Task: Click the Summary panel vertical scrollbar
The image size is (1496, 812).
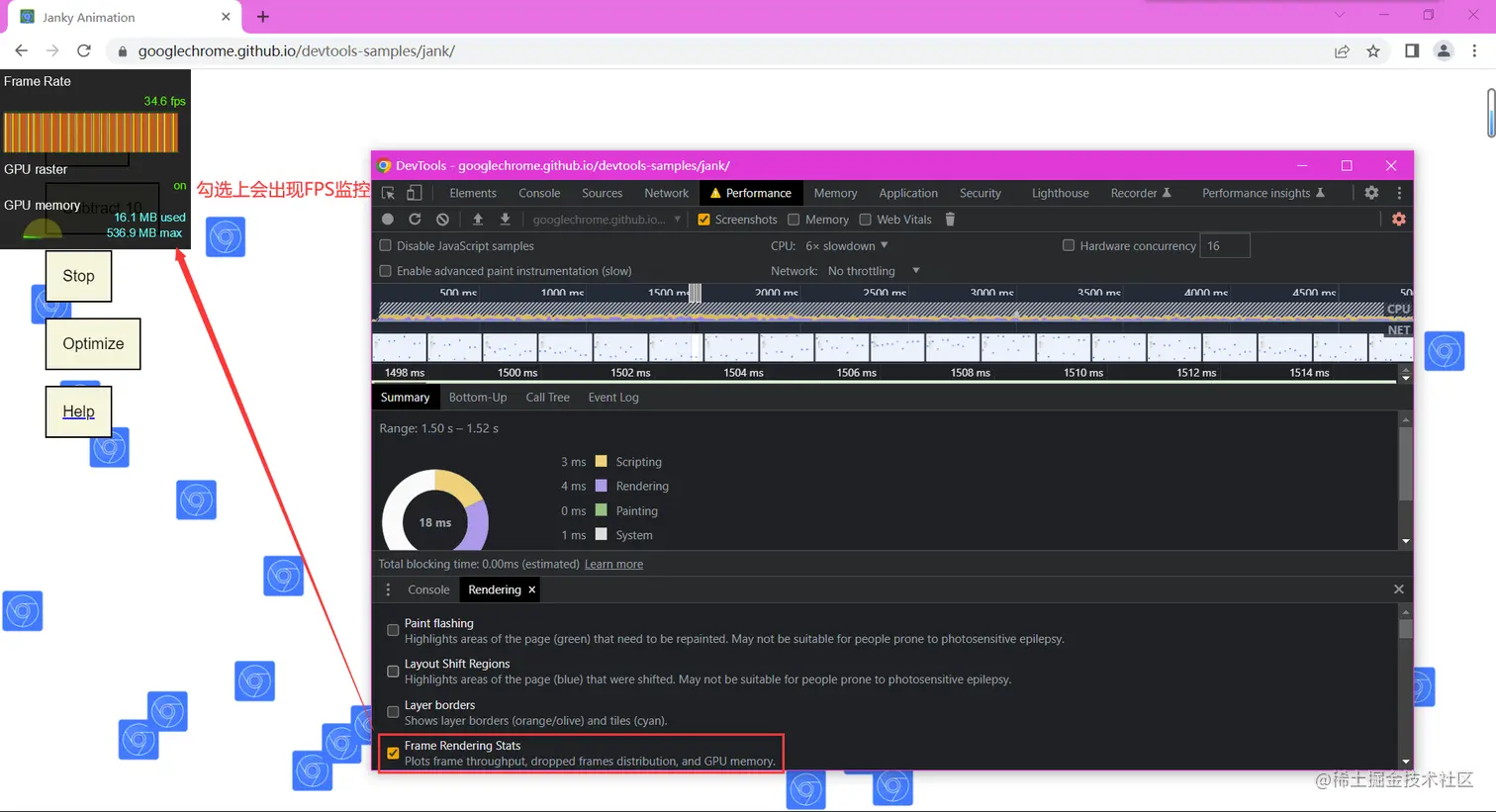Action: click(x=1406, y=465)
